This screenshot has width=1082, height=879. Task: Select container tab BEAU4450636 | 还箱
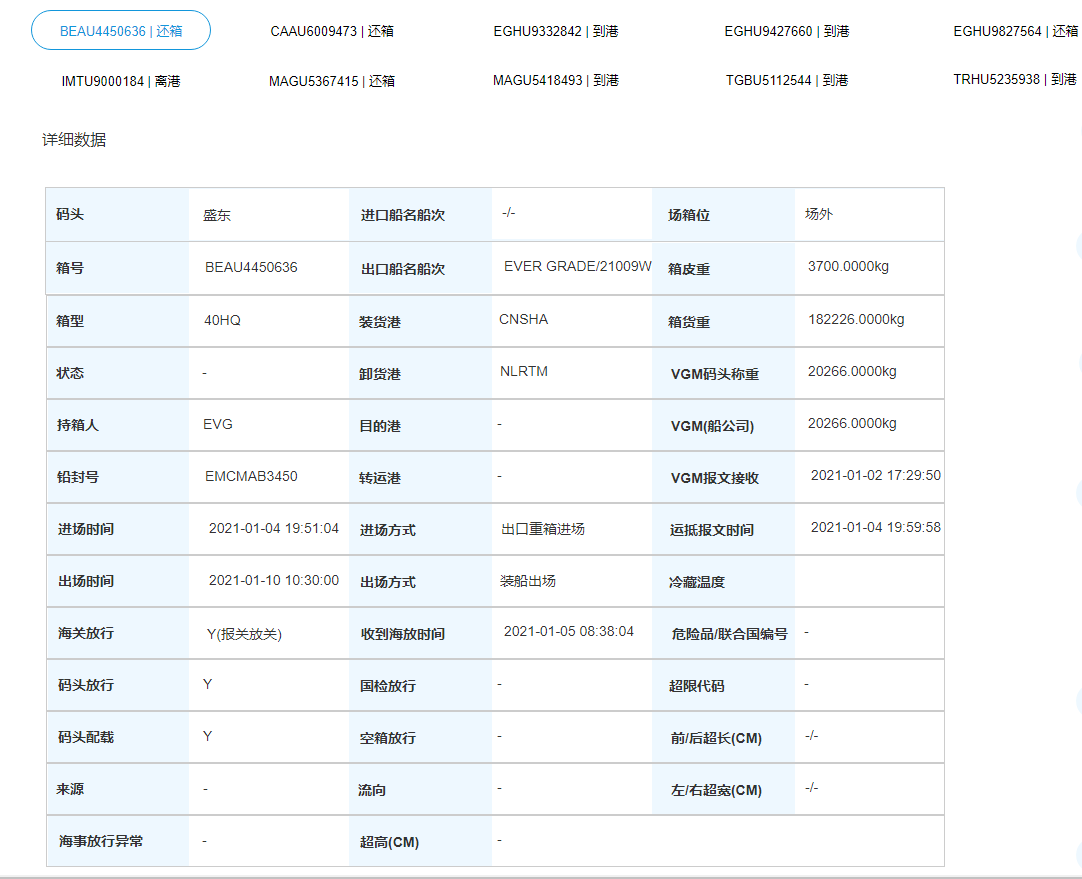pos(121,30)
